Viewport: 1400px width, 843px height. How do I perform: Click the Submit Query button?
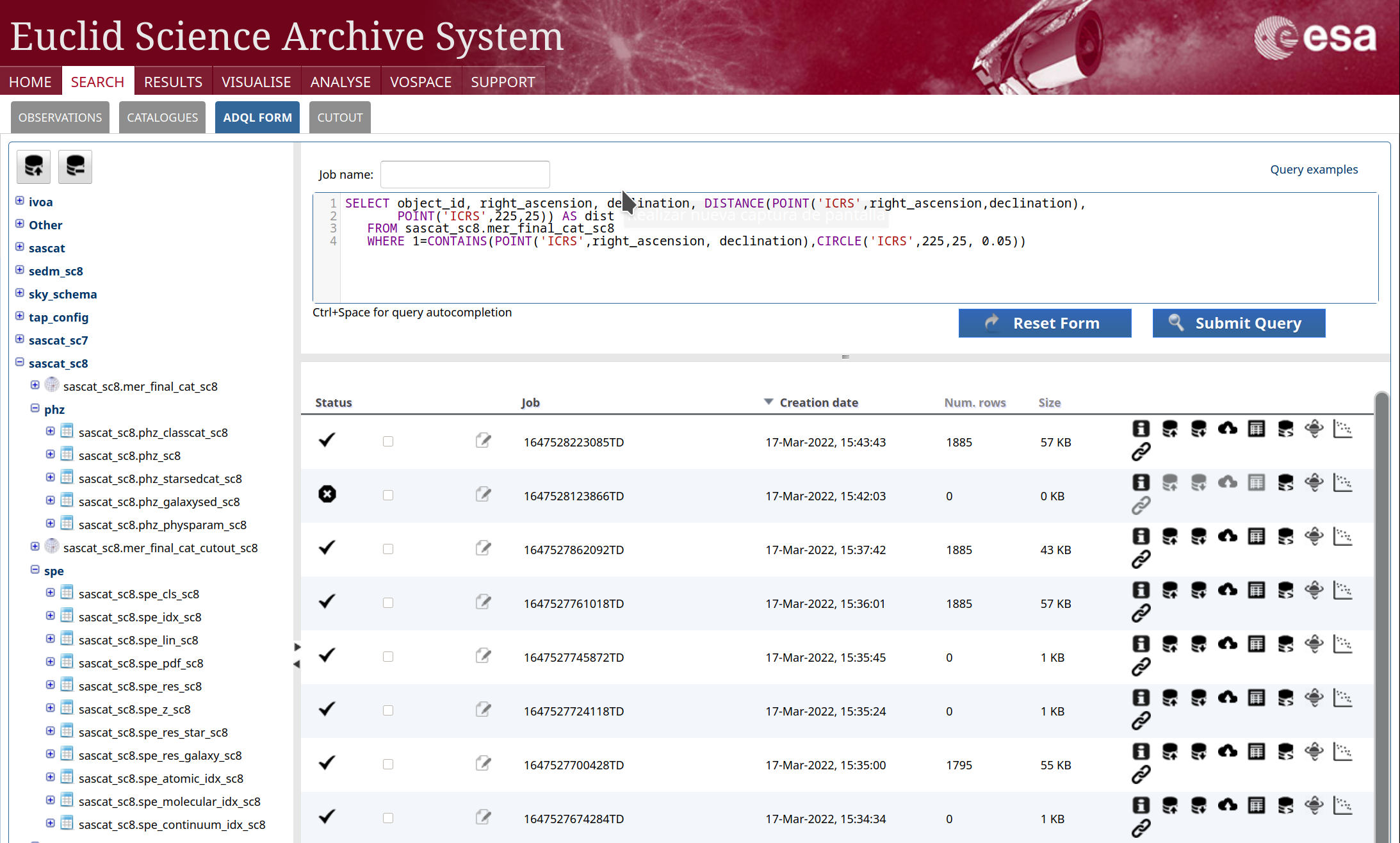pos(1239,323)
